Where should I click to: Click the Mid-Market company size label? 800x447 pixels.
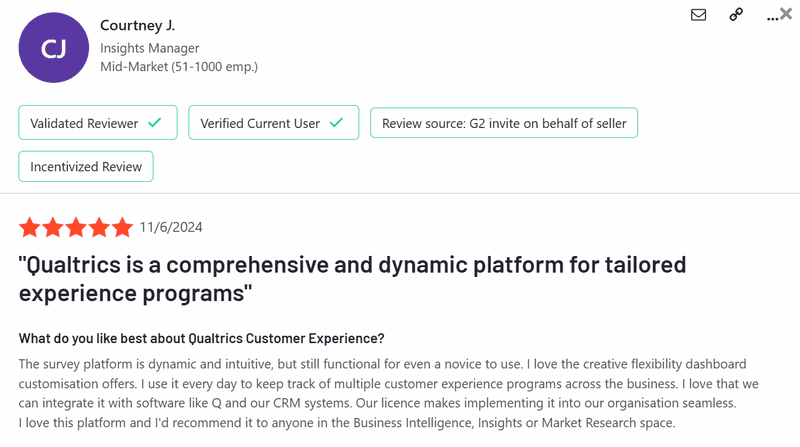tap(179, 67)
